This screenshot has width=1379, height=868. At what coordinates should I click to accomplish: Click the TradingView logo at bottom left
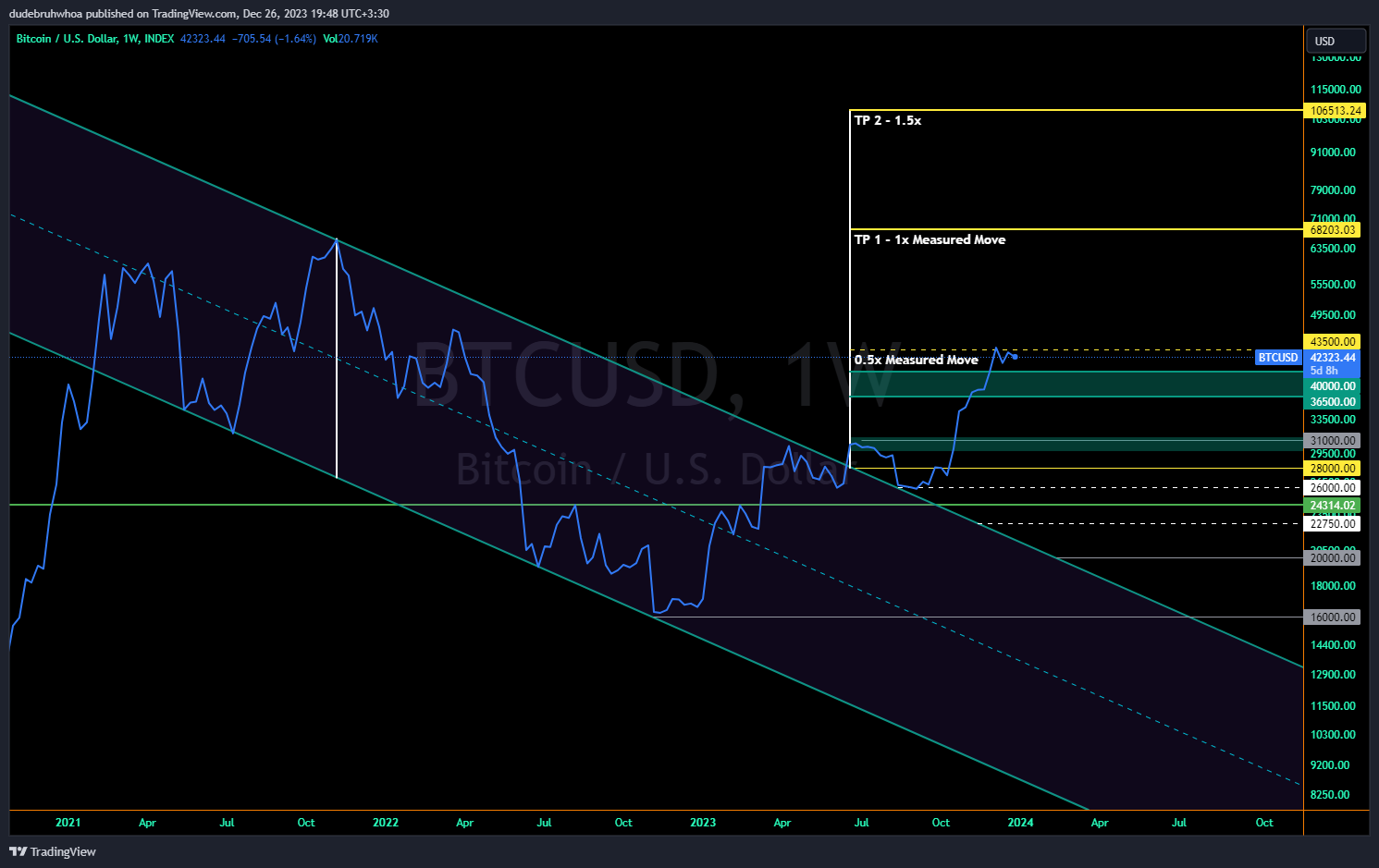(53, 851)
